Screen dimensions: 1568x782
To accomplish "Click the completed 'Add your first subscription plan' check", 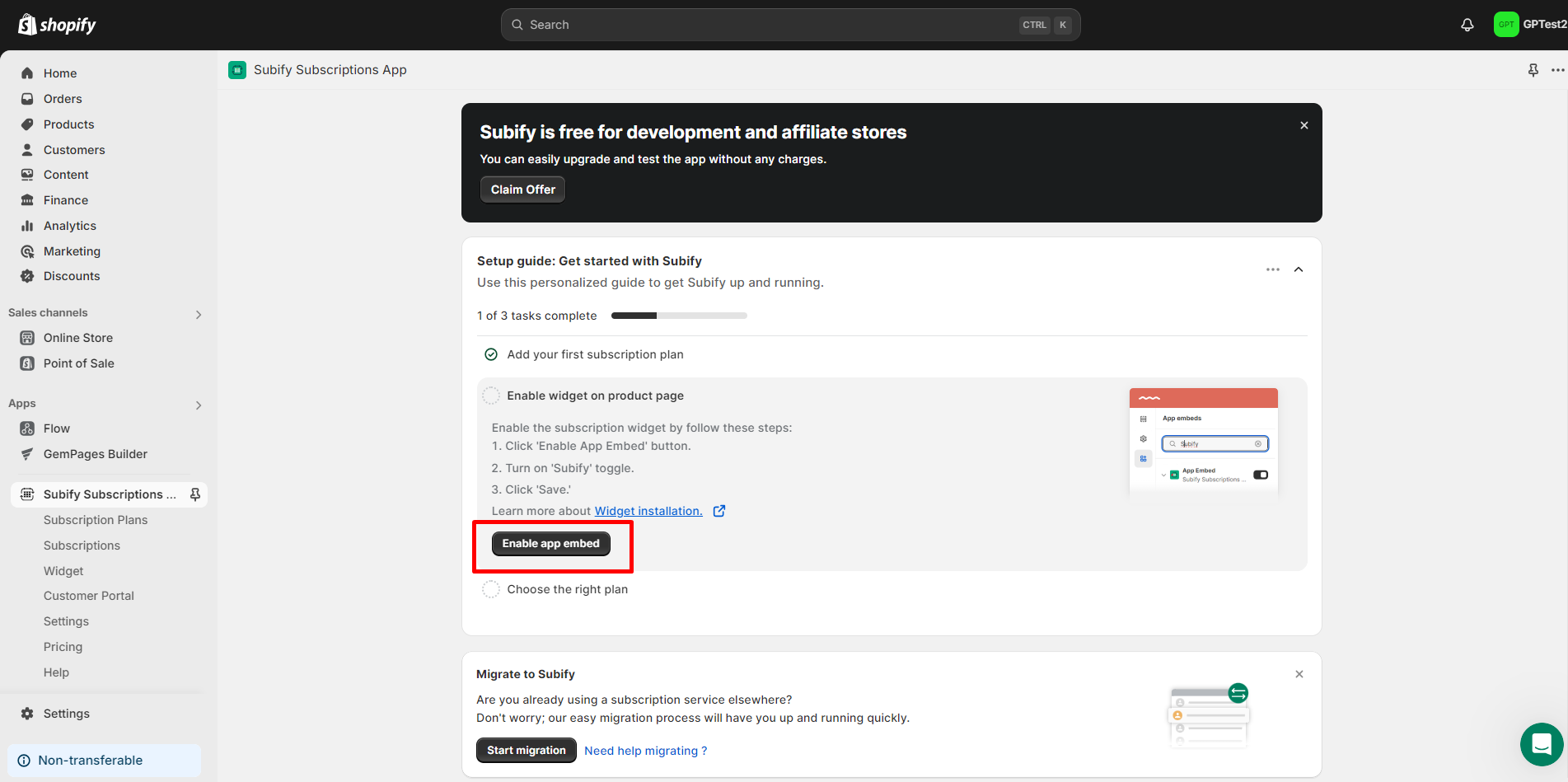I will pos(491,354).
